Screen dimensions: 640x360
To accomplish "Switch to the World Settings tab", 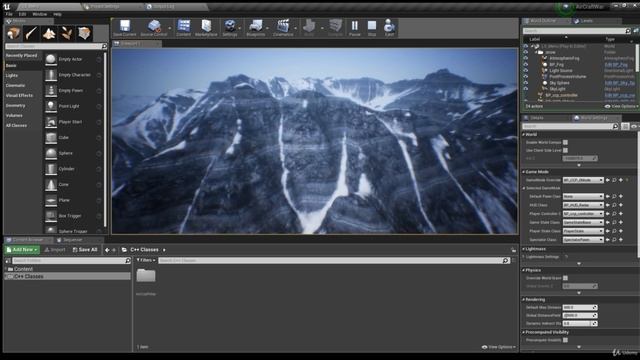I will [595, 118].
